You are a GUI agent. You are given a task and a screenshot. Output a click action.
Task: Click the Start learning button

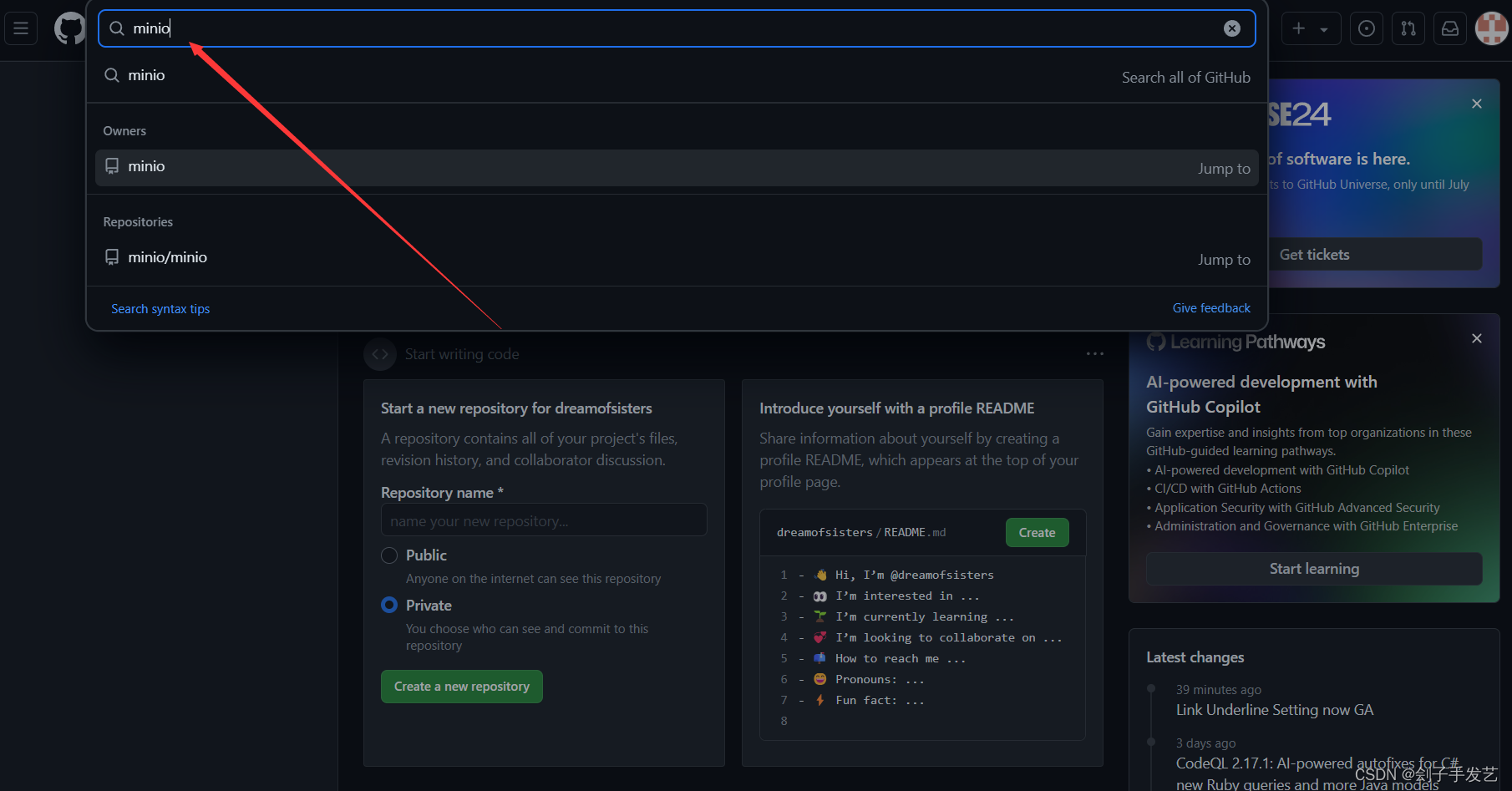[1314, 569]
